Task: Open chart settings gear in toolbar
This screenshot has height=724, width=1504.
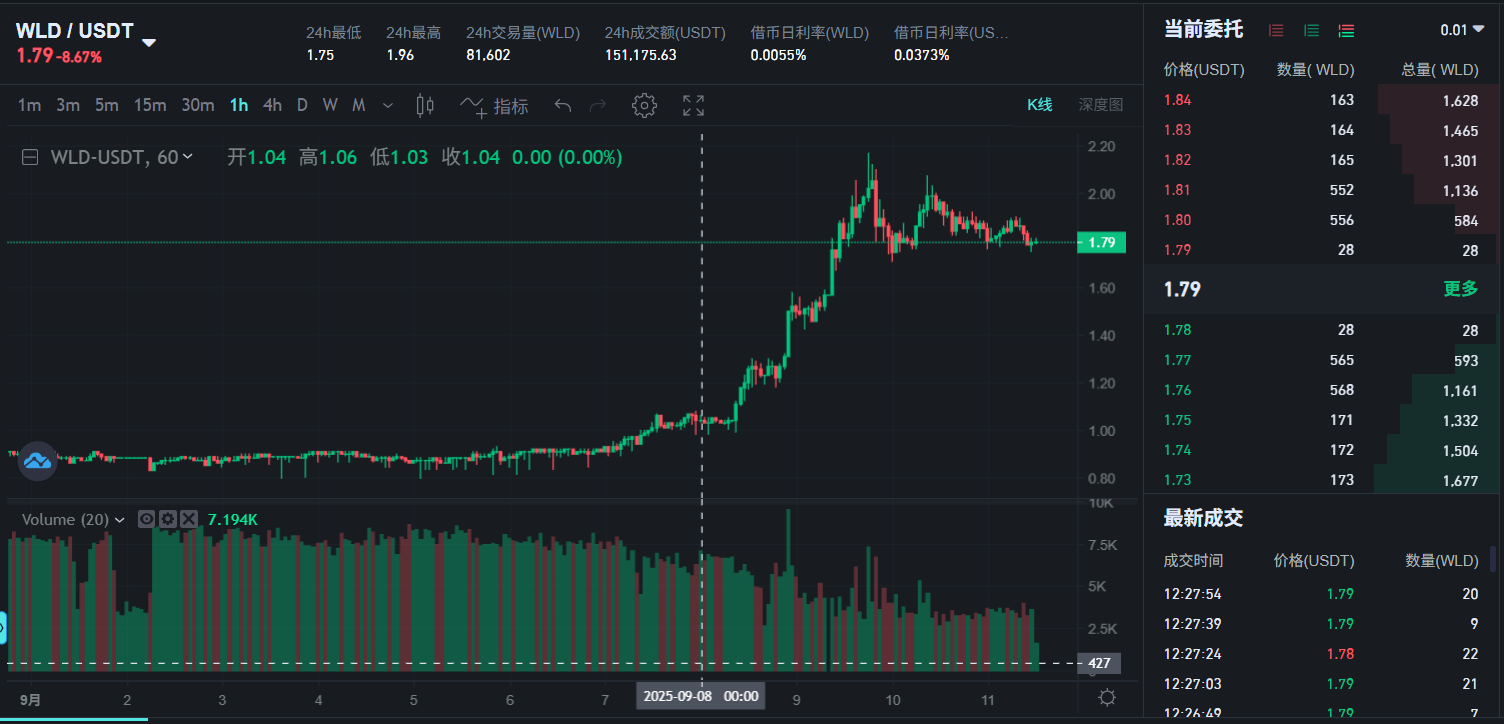Action: (644, 106)
